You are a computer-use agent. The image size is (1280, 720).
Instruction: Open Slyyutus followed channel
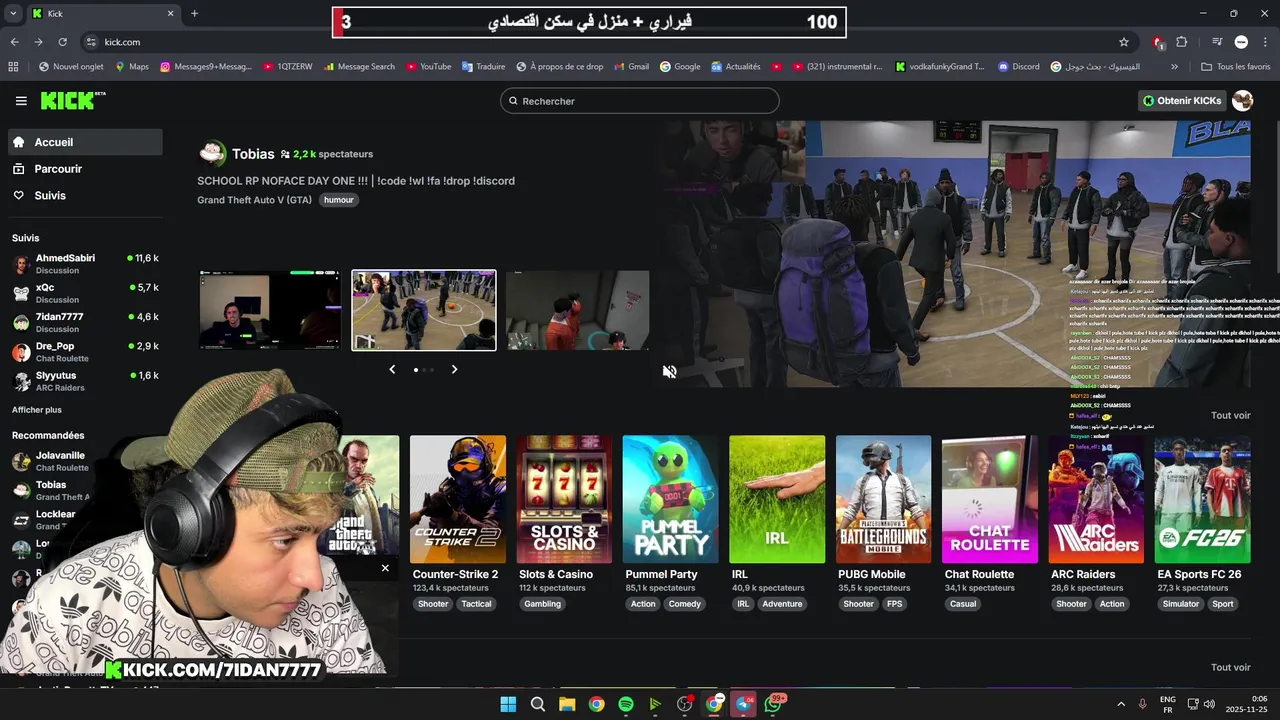pos(86,381)
